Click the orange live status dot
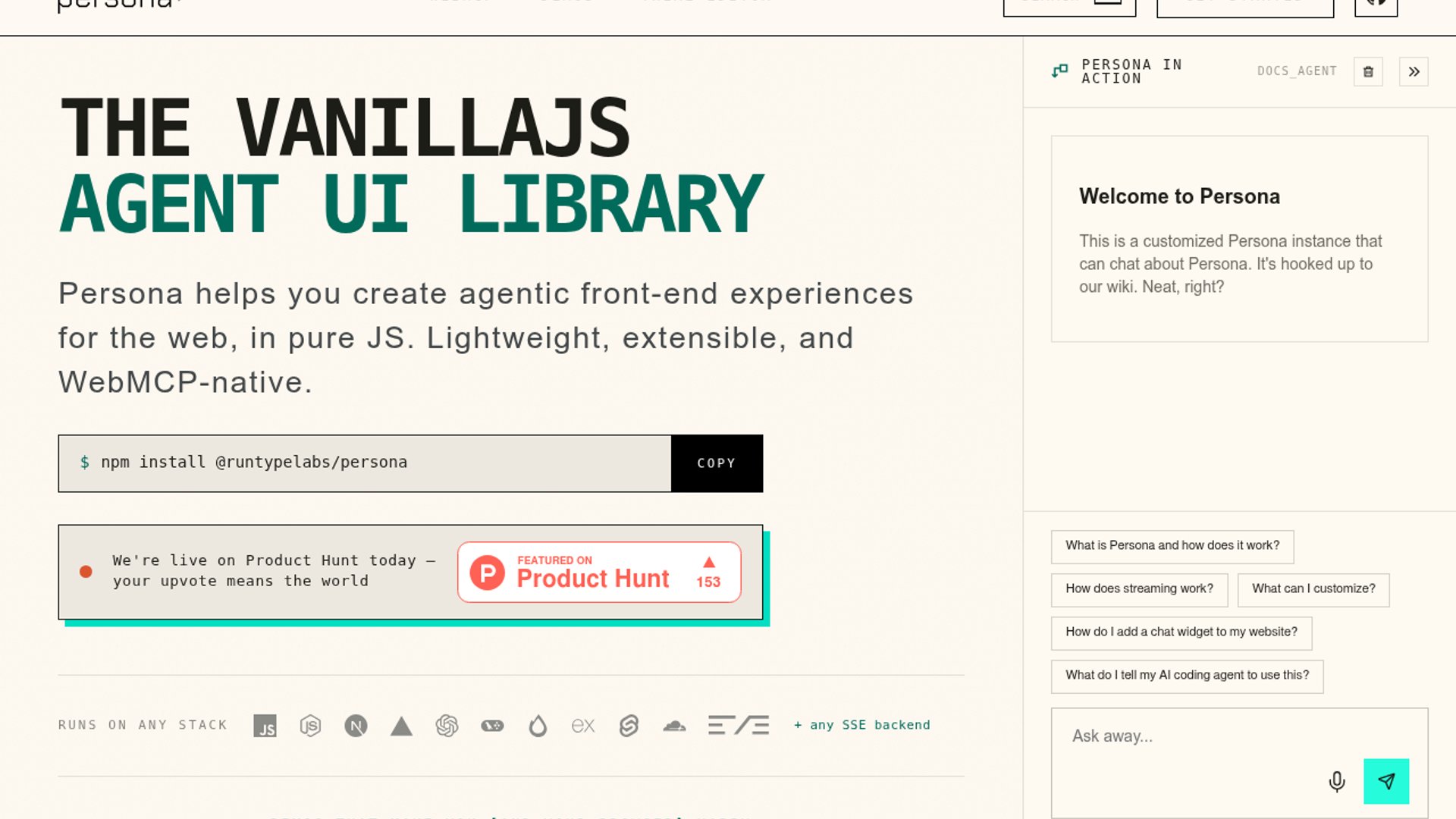The width and height of the screenshot is (1456, 819). [86, 572]
